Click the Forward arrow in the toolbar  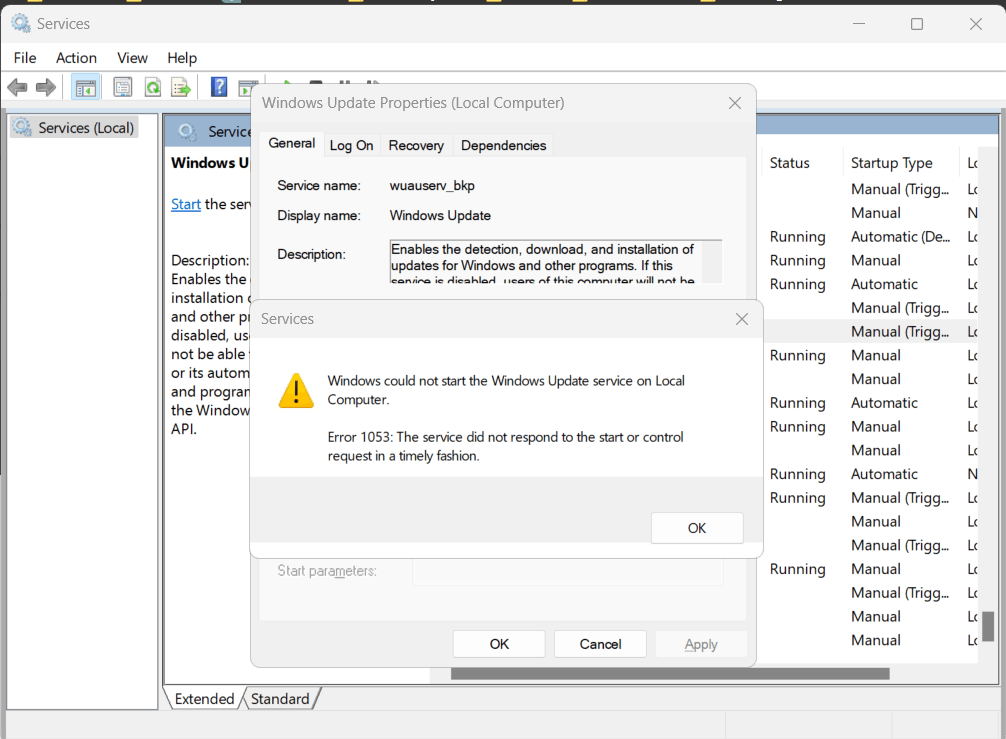46,87
